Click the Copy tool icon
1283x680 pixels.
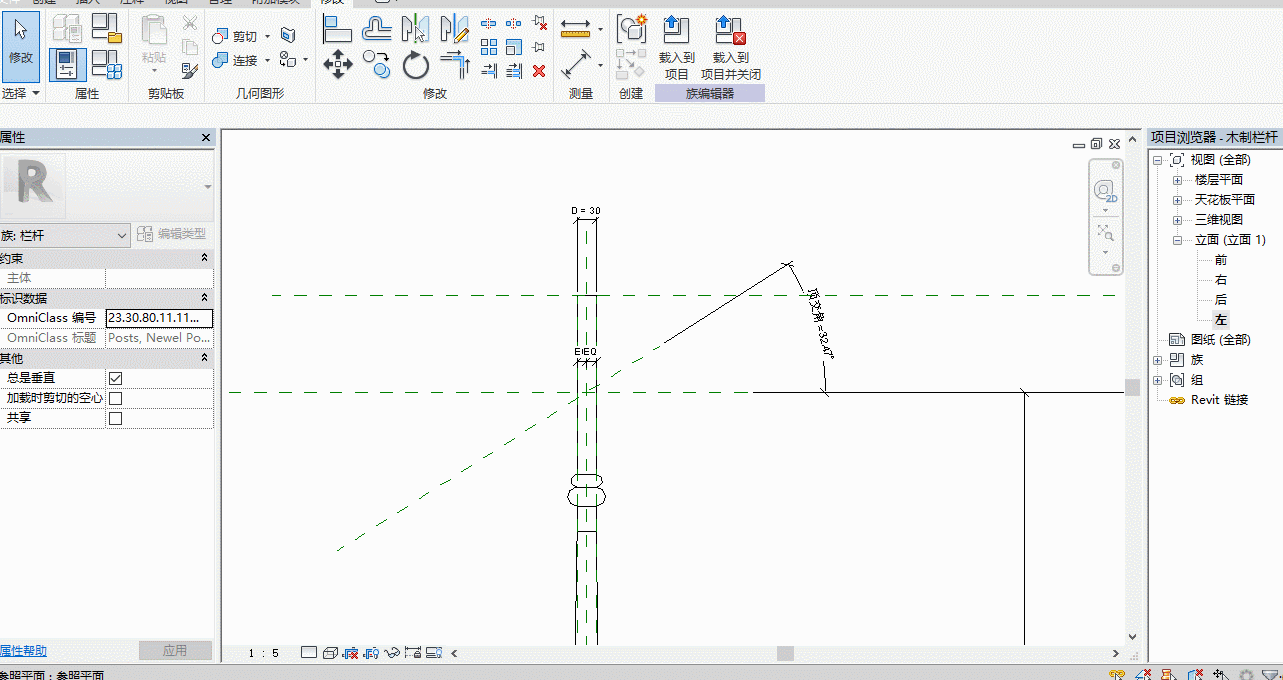click(377, 66)
